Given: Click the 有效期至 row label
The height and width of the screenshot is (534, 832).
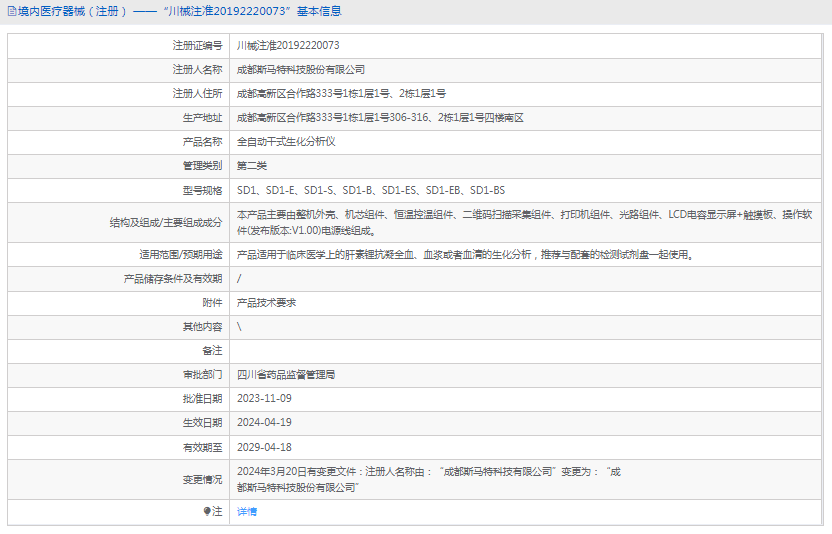Looking at the screenshot, I should (203, 447).
